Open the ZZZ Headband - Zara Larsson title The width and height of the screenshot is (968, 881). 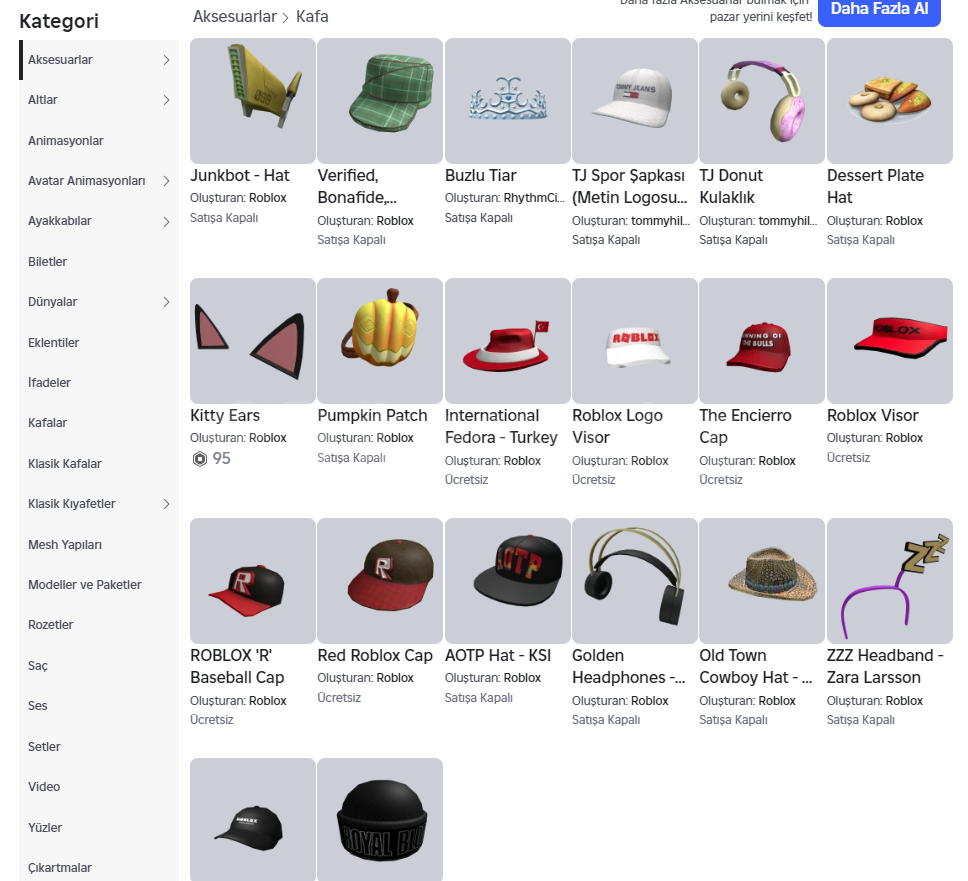885,666
